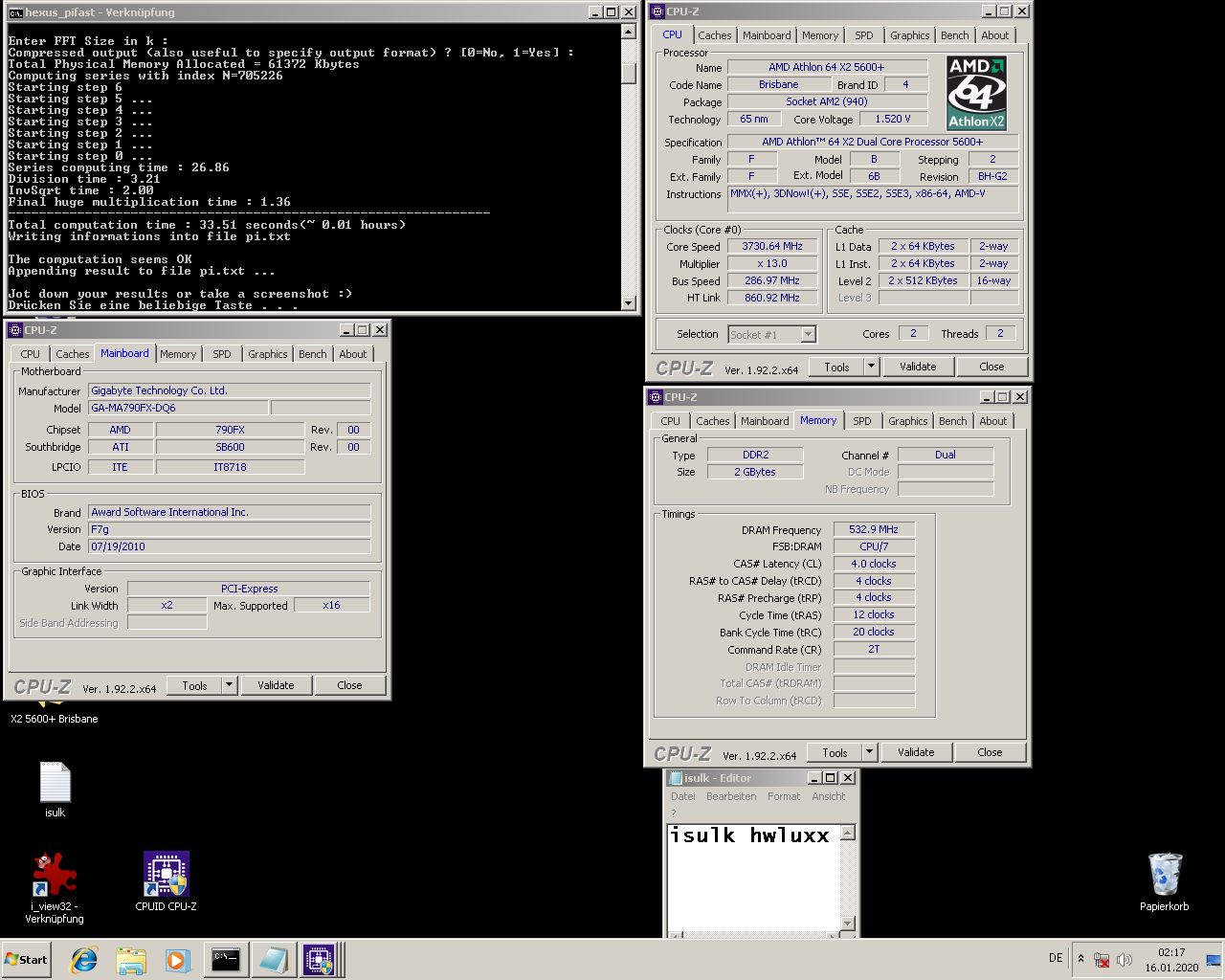This screenshot has width=1225, height=980.
Task: Click the BIOS date 07/19/2010 field
Action: pos(230,546)
